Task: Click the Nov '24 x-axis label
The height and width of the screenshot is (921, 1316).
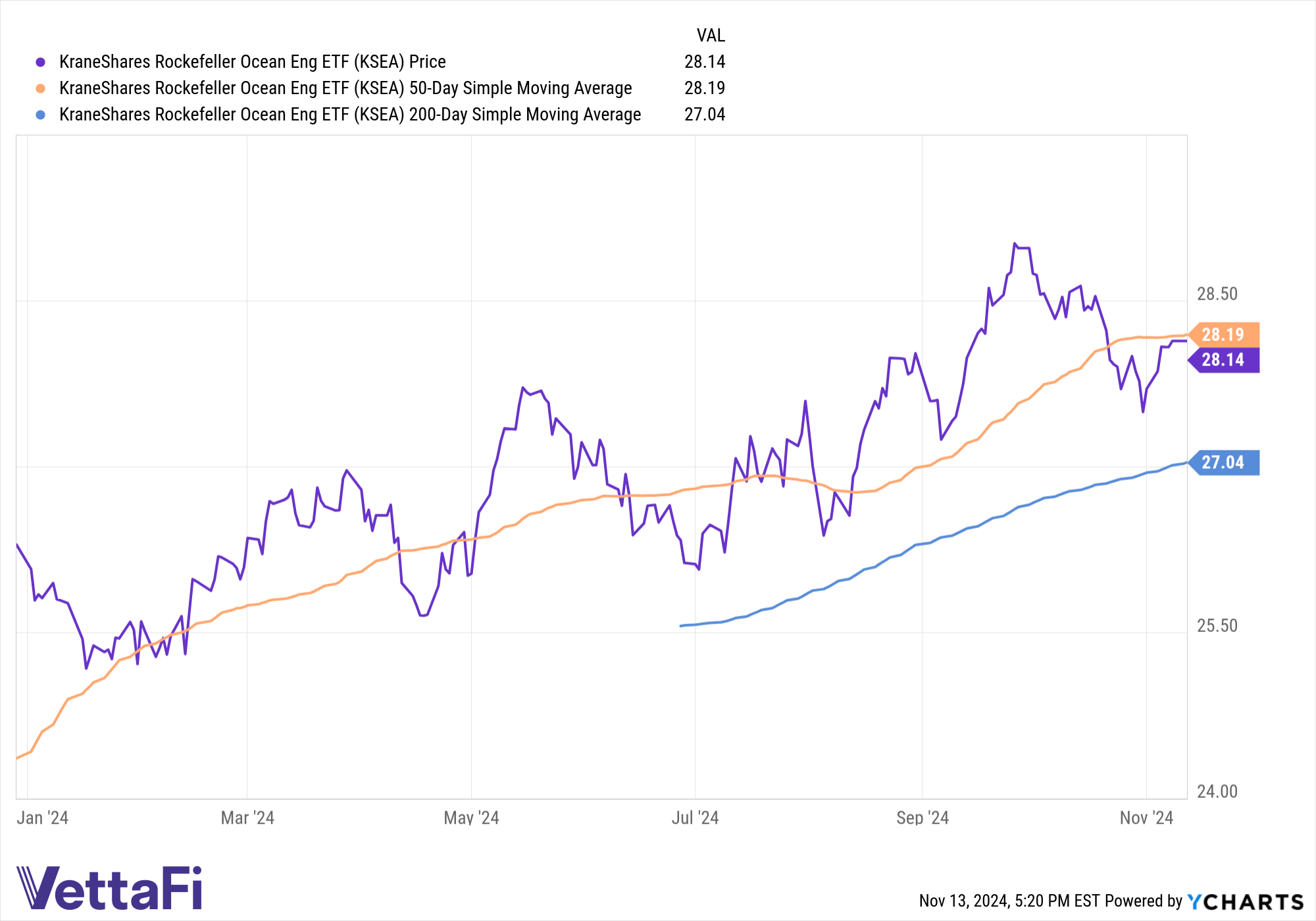Action: click(x=1147, y=818)
